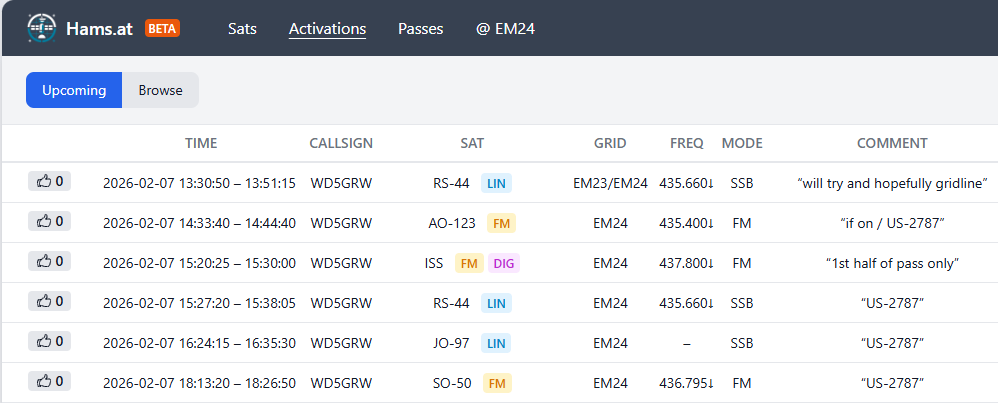Click the MODE column header

click(x=742, y=143)
